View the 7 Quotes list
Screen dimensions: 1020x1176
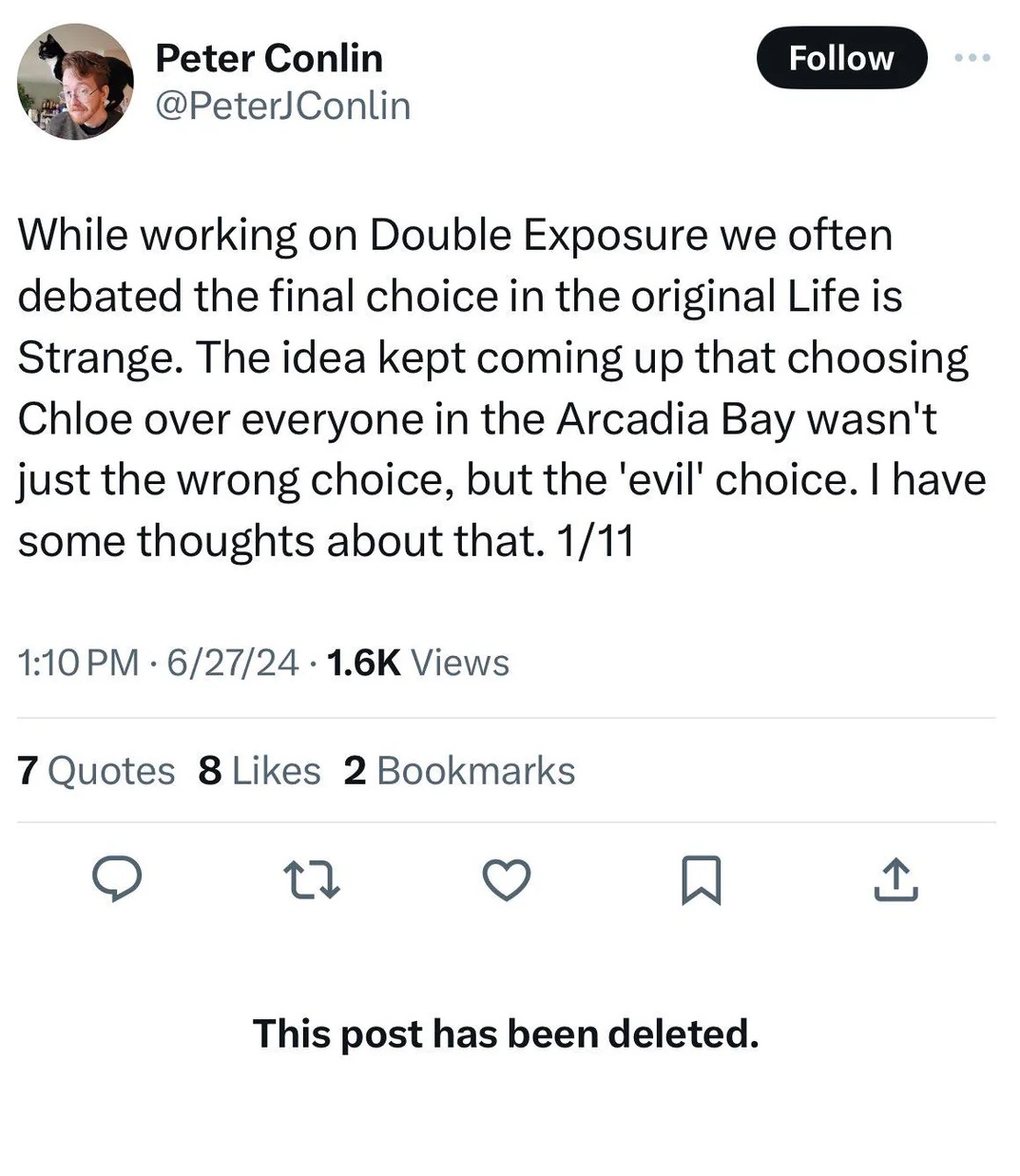(x=96, y=771)
